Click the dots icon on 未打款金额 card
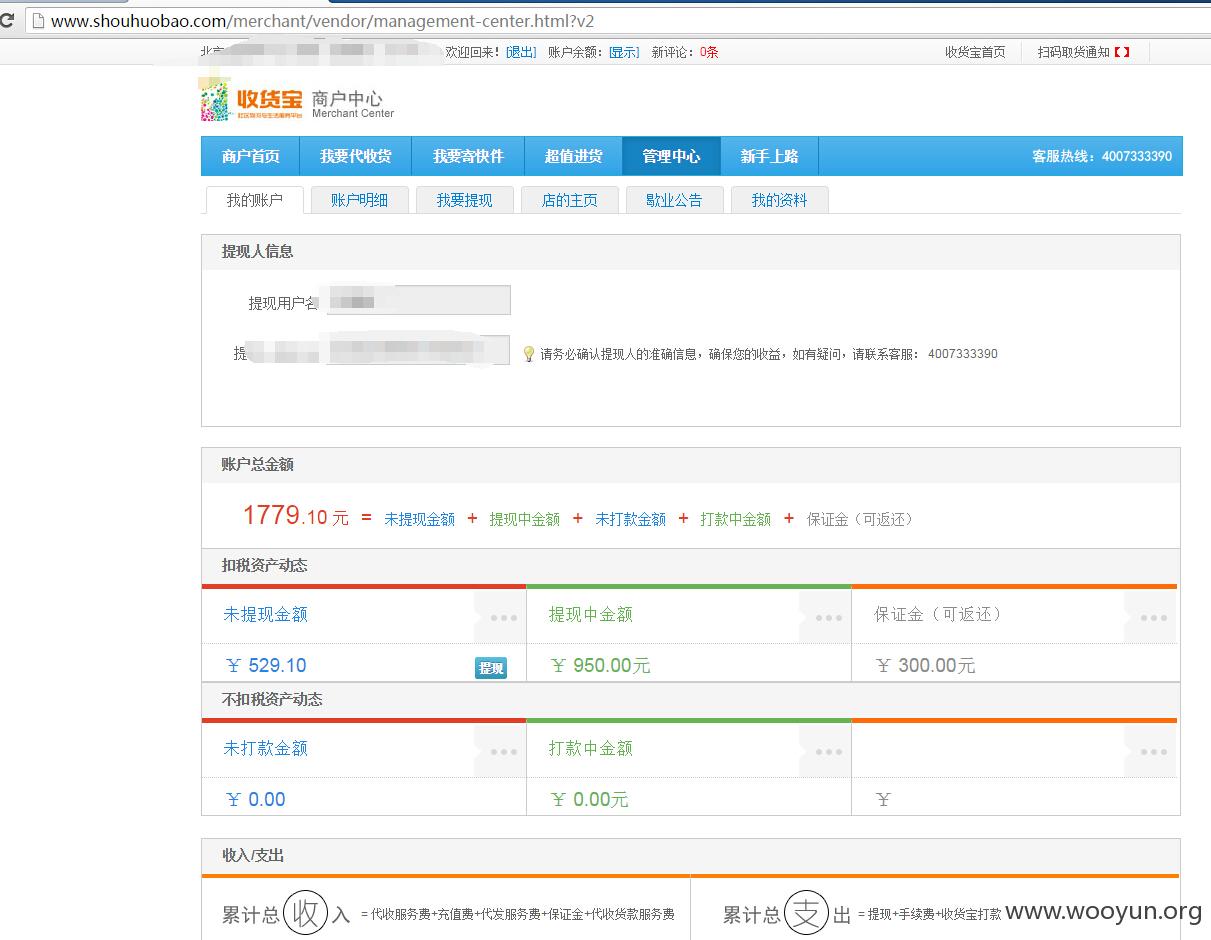The height and width of the screenshot is (940, 1211). tap(503, 752)
